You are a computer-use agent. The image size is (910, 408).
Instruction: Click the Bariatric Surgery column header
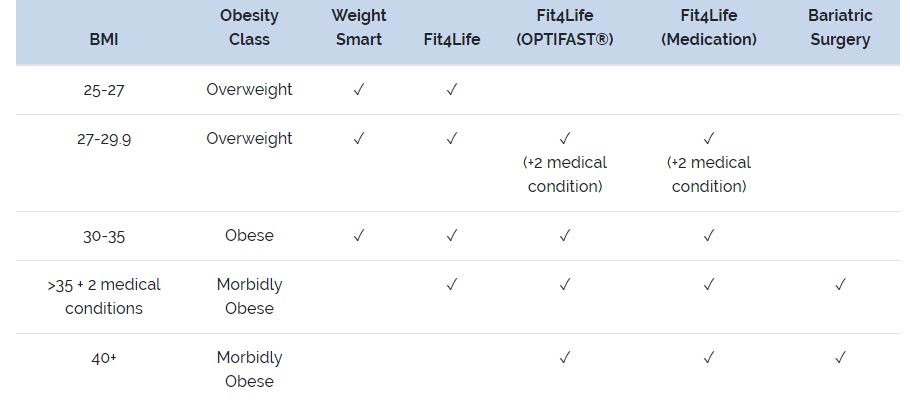[x=840, y=28]
